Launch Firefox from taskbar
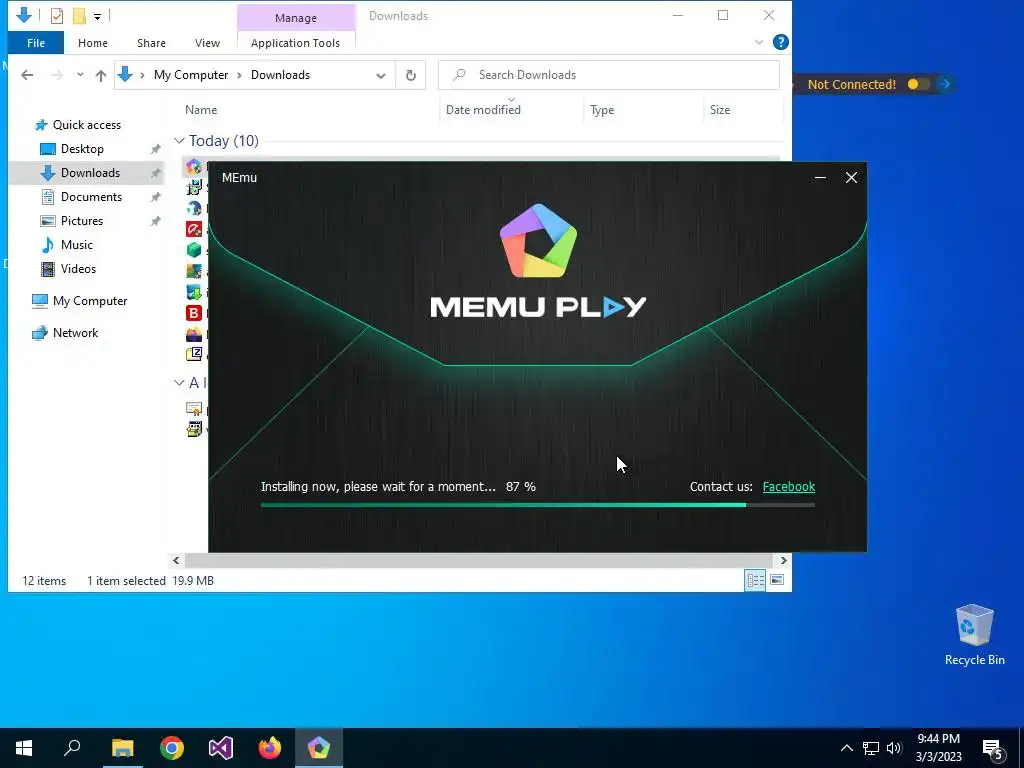Viewport: 1024px width, 768px height. tap(270, 748)
